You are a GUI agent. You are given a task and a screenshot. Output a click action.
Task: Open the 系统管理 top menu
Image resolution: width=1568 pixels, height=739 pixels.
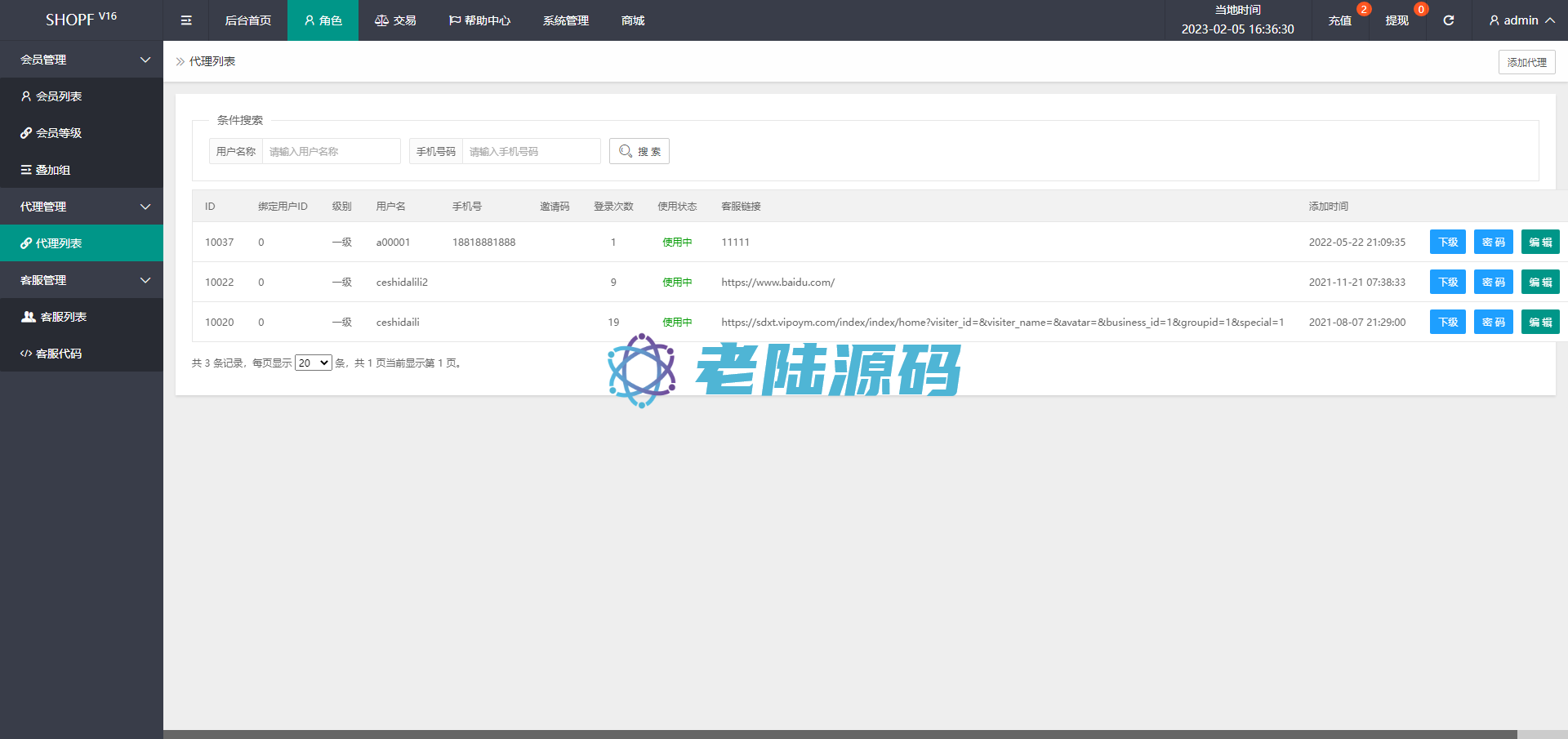[x=565, y=20]
